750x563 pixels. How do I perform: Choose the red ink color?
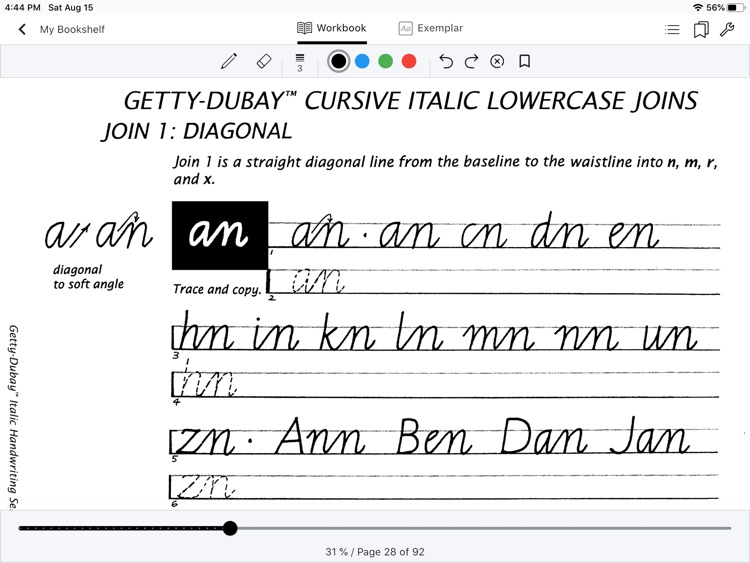pos(409,61)
